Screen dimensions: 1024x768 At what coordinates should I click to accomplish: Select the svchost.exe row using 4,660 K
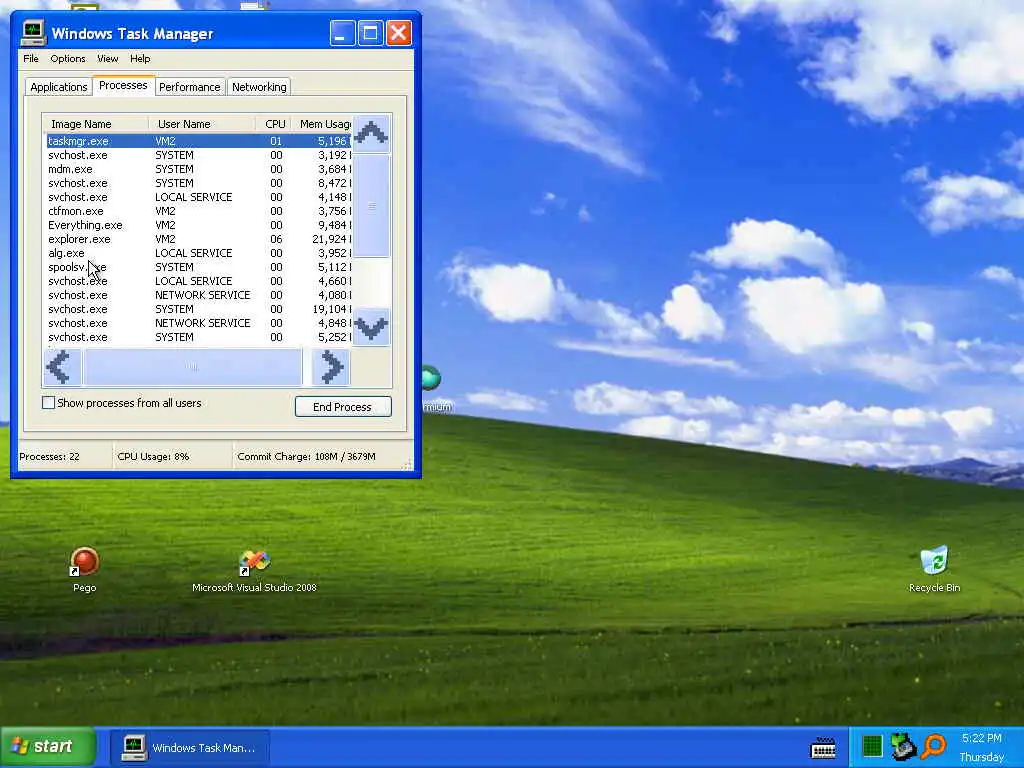tap(199, 281)
